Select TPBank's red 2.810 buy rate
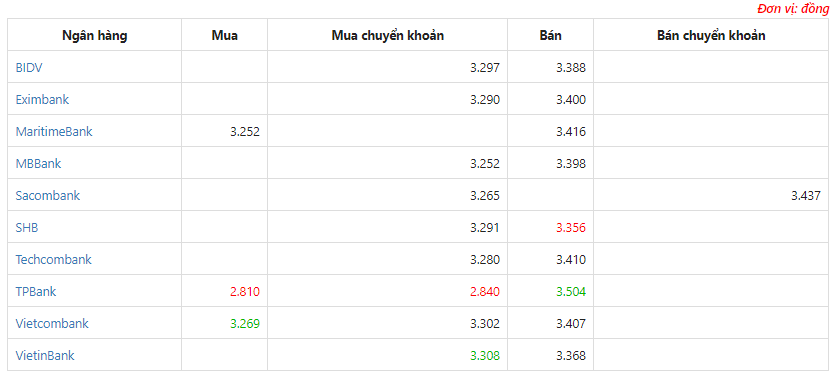840x379 pixels. [245, 292]
